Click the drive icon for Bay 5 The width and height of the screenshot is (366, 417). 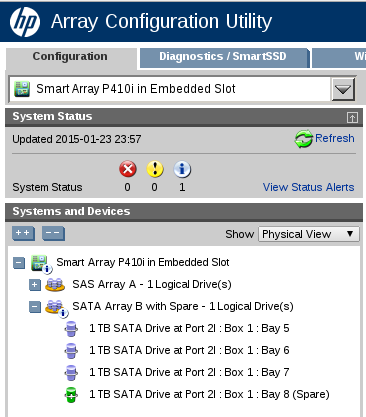coord(71,329)
